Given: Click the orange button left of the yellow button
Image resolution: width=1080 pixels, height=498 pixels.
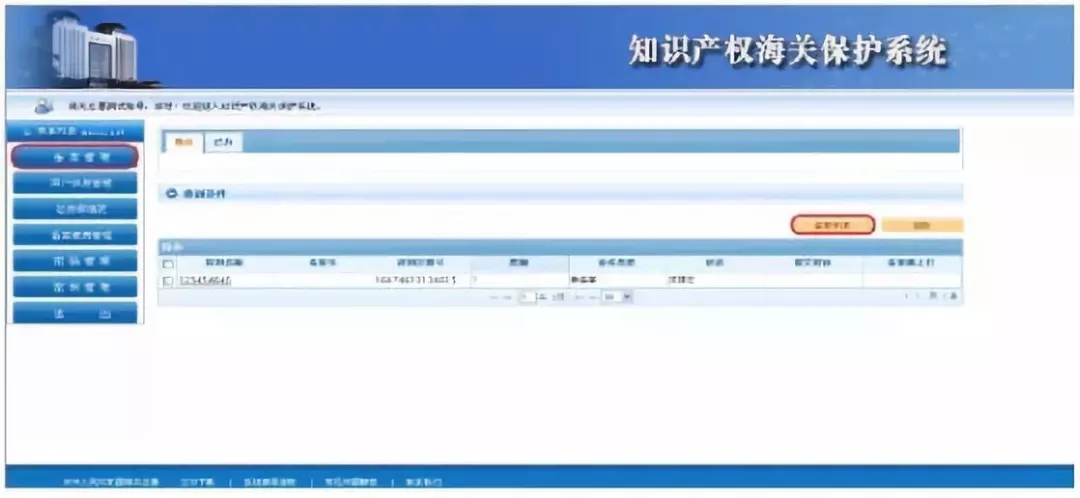Looking at the screenshot, I should pyautogui.click(x=833, y=225).
